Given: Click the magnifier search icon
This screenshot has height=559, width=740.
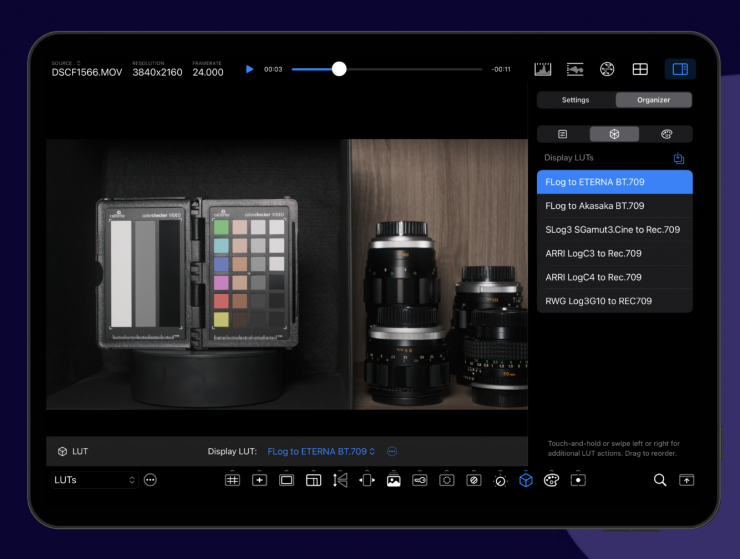Looking at the screenshot, I should (x=660, y=480).
